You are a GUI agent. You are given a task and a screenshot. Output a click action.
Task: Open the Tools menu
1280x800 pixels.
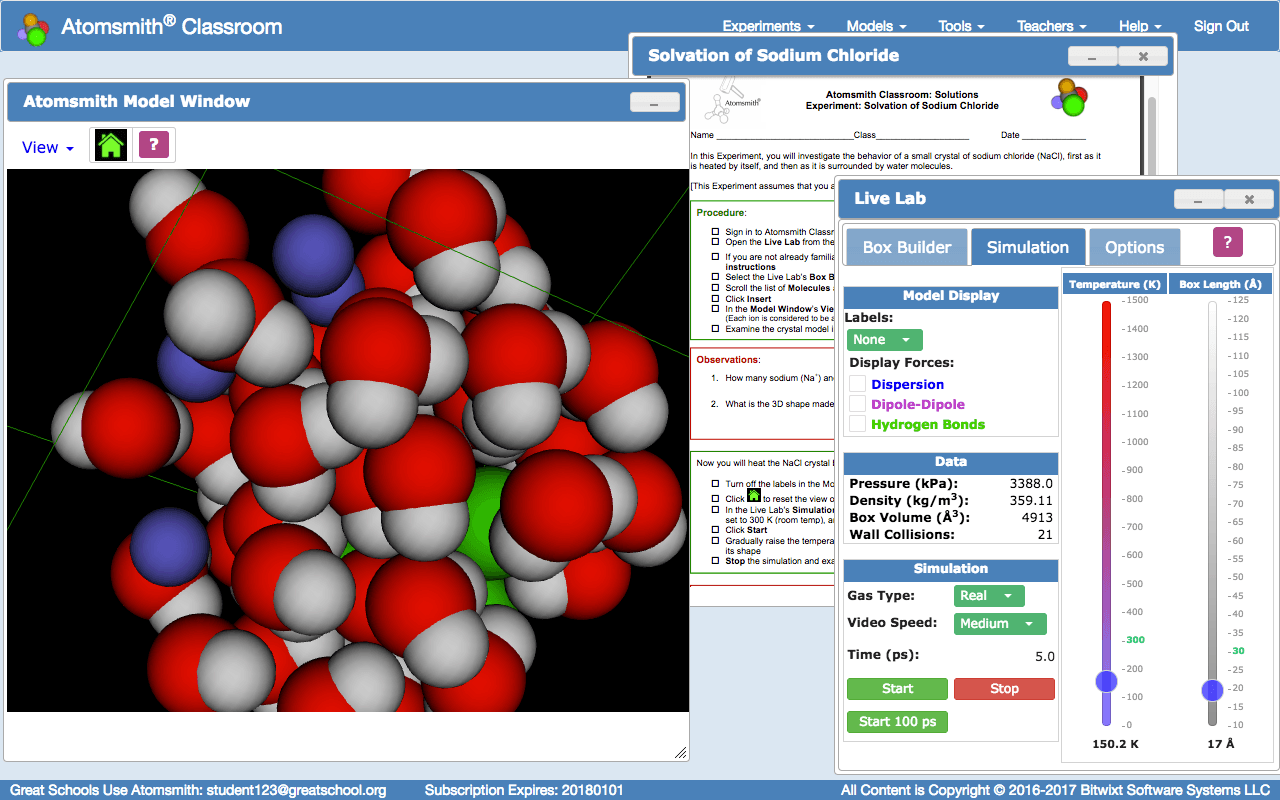pos(961,26)
